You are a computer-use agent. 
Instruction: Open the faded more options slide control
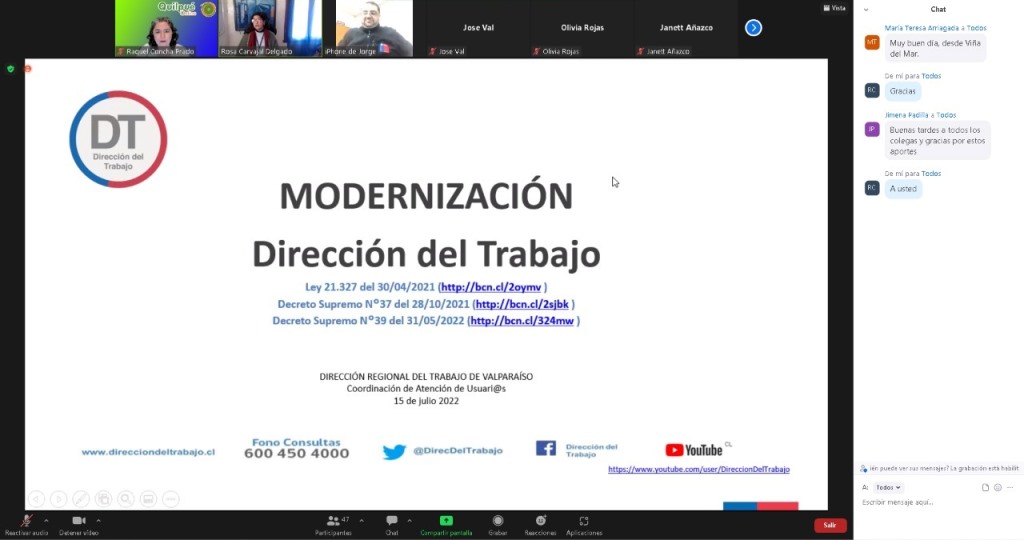[x=170, y=499]
